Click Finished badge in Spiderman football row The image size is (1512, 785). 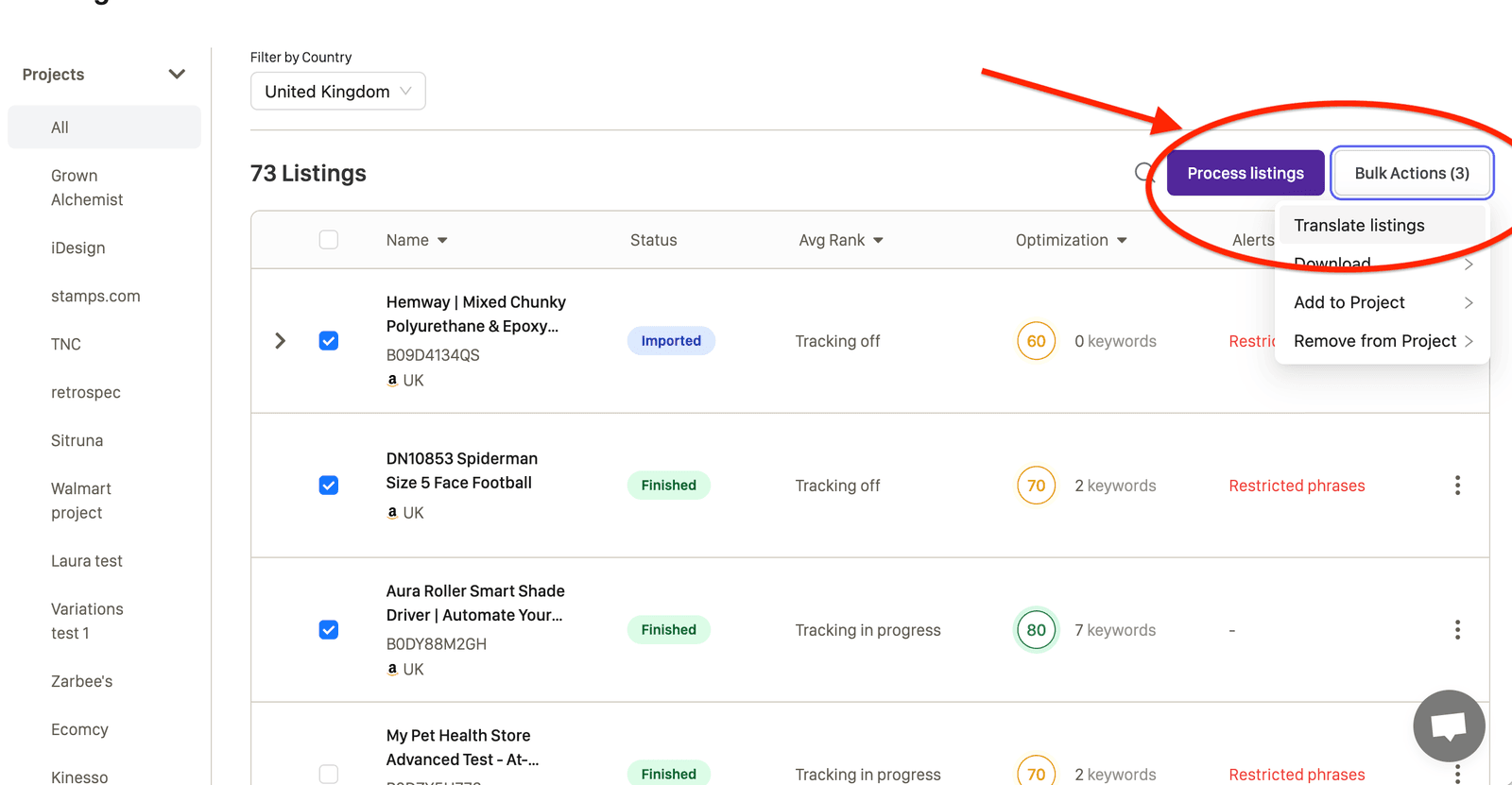pos(669,486)
